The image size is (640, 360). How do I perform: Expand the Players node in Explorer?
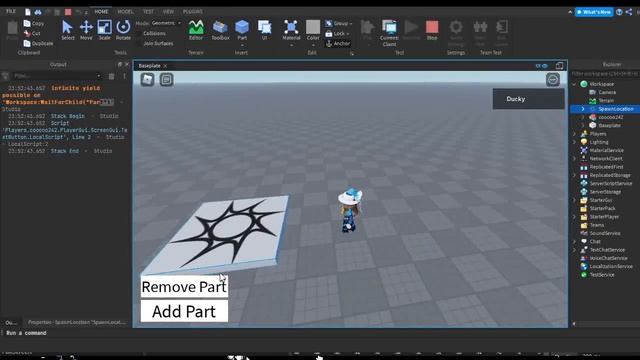click(x=574, y=134)
